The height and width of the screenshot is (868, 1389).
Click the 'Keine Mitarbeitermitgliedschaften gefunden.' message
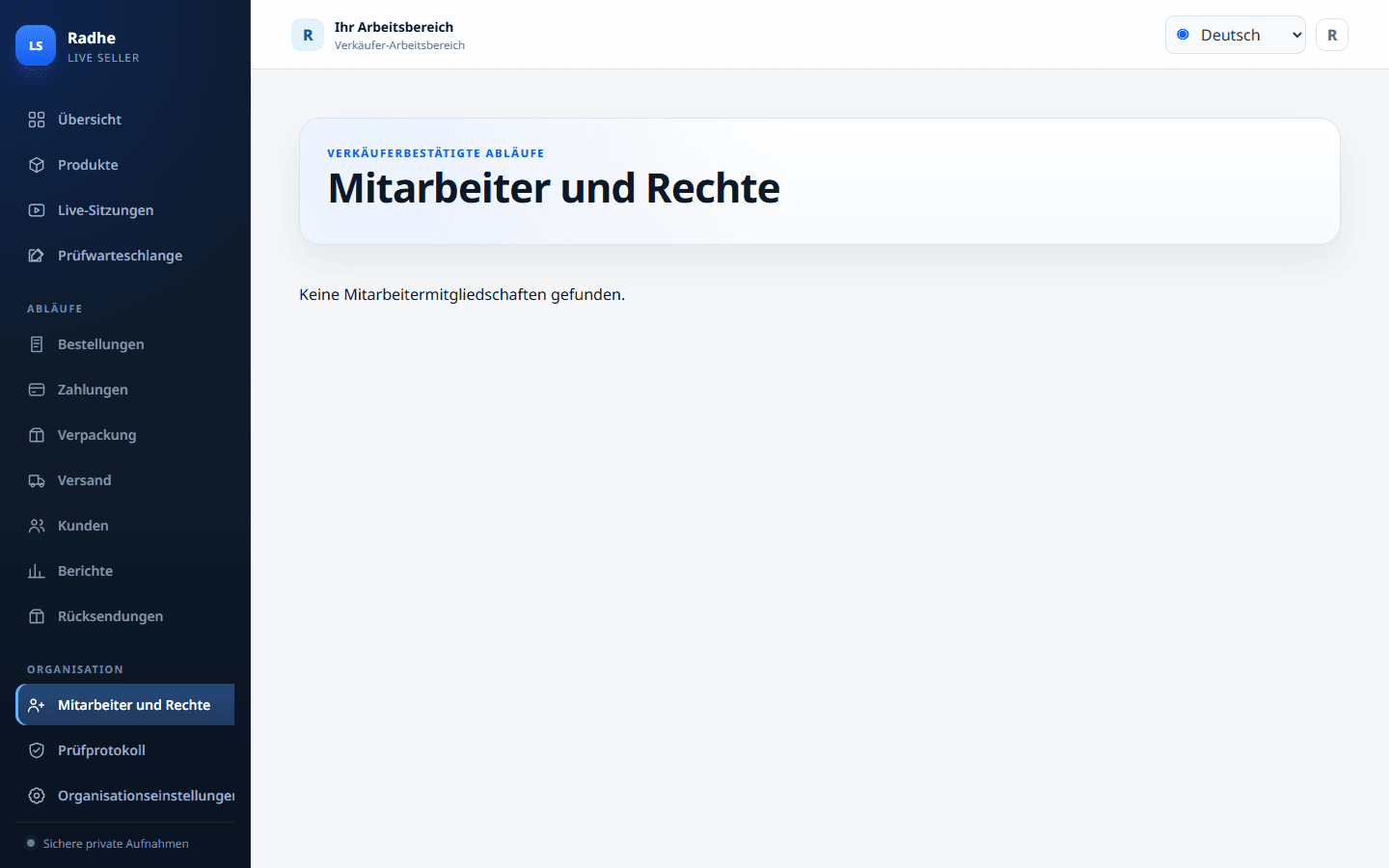pos(462,294)
